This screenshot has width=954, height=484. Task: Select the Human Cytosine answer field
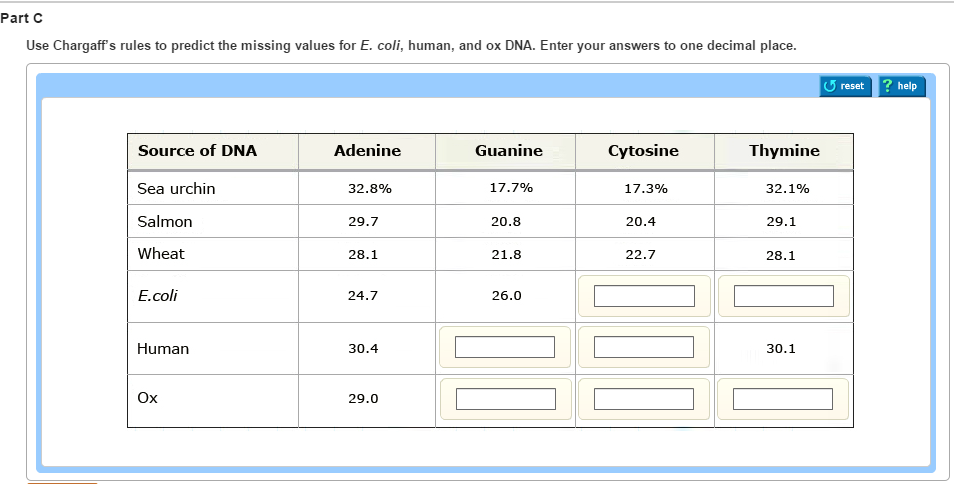coord(644,347)
